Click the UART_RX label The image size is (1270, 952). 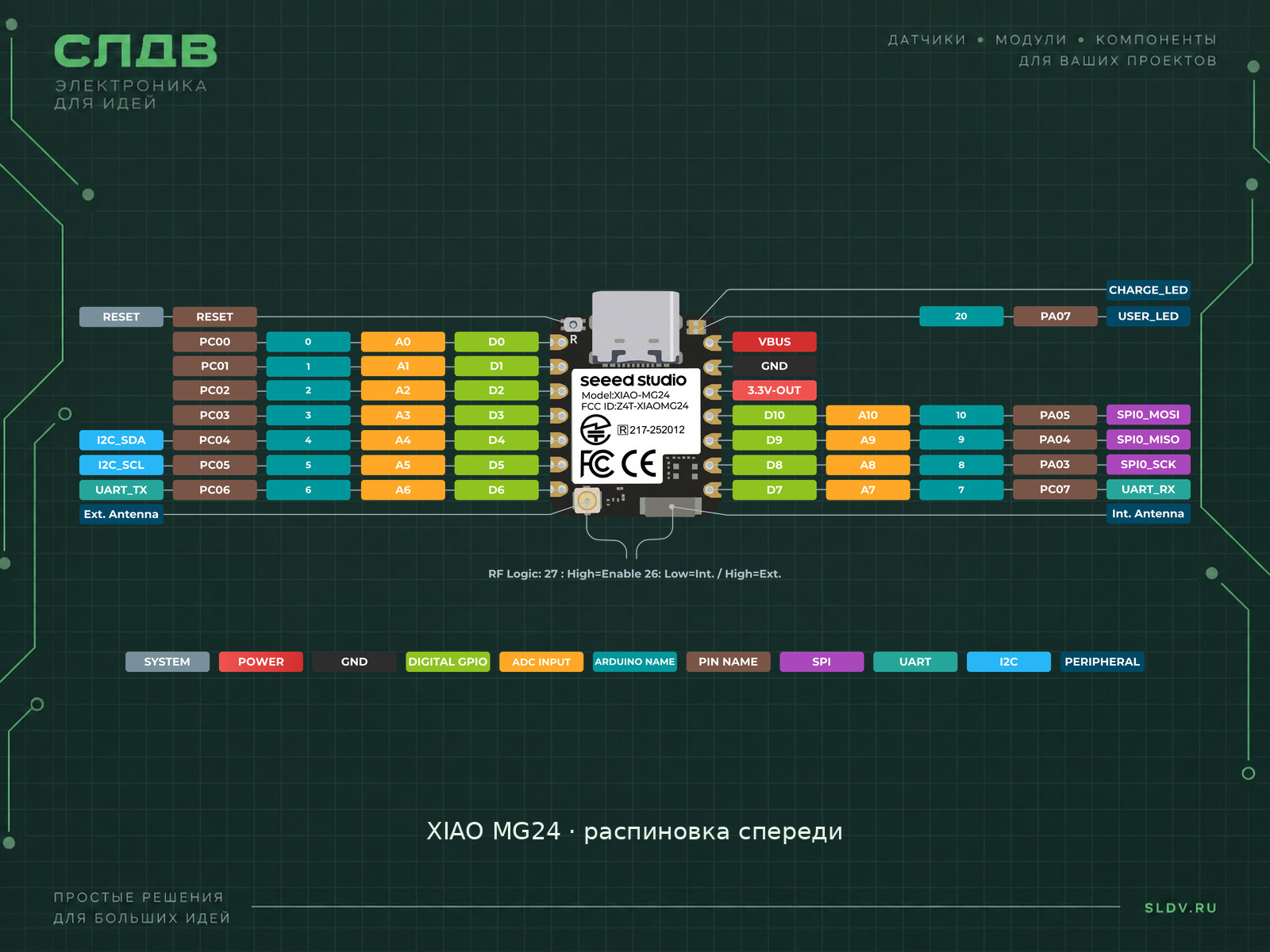point(1148,489)
